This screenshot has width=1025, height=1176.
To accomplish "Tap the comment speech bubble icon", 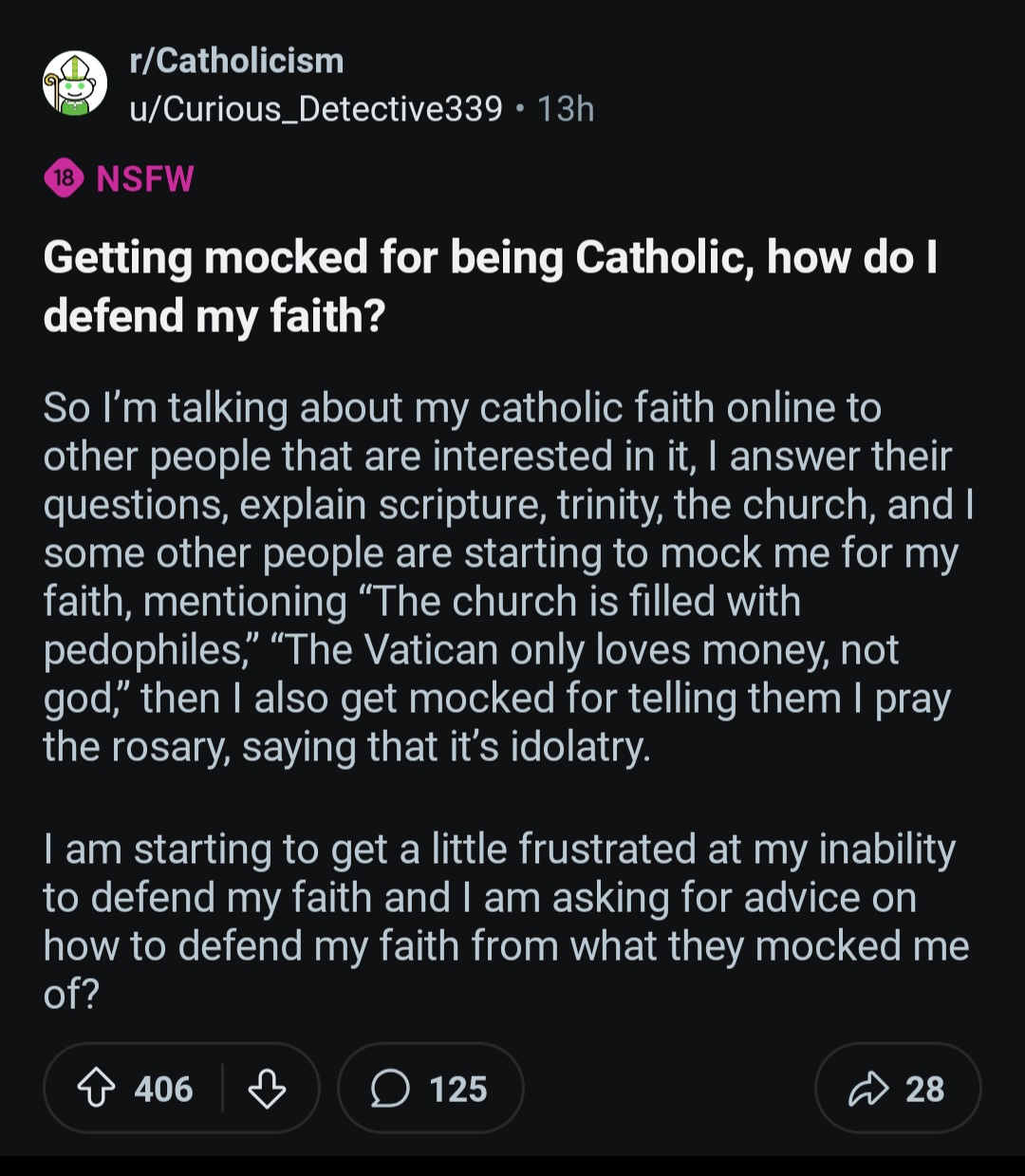I will (389, 1089).
